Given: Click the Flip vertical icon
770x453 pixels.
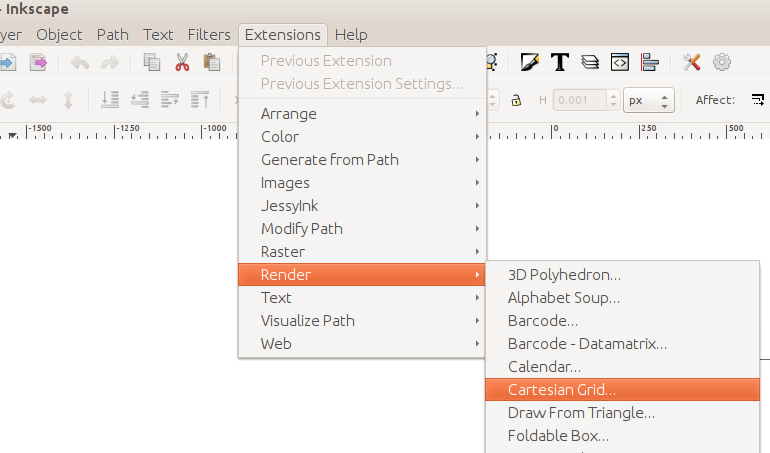Looking at the screenshot, I should [68, 100].
